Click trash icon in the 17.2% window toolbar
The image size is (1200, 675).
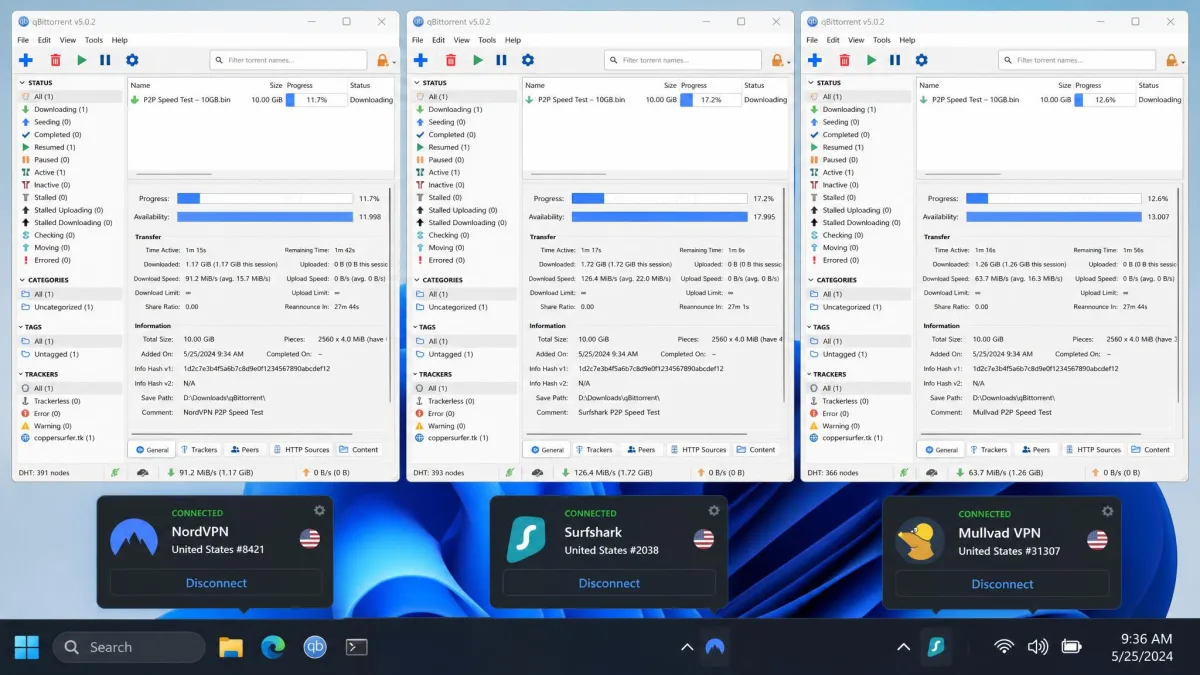(x=450, y=60)
